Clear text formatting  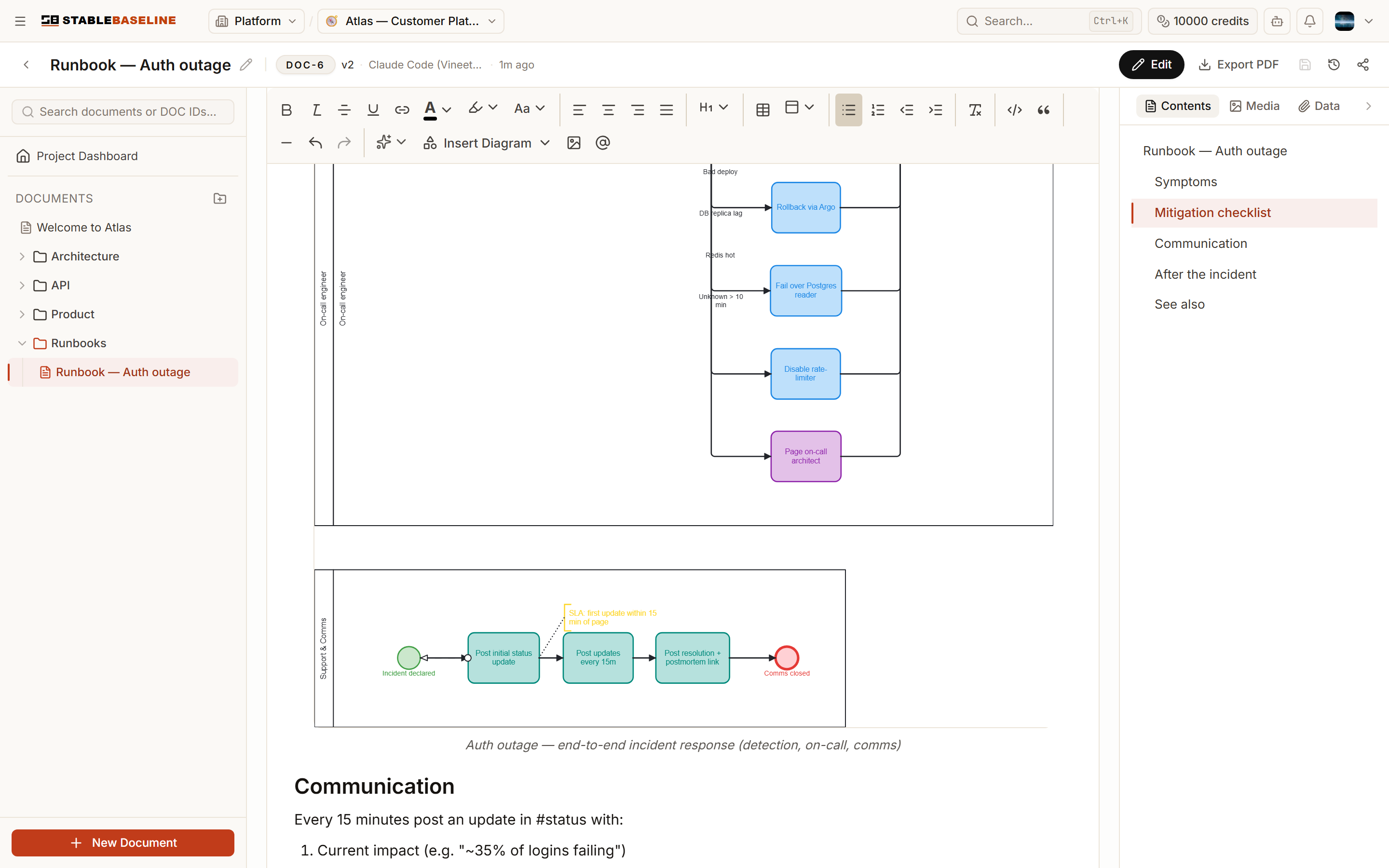tap(975, 109)
